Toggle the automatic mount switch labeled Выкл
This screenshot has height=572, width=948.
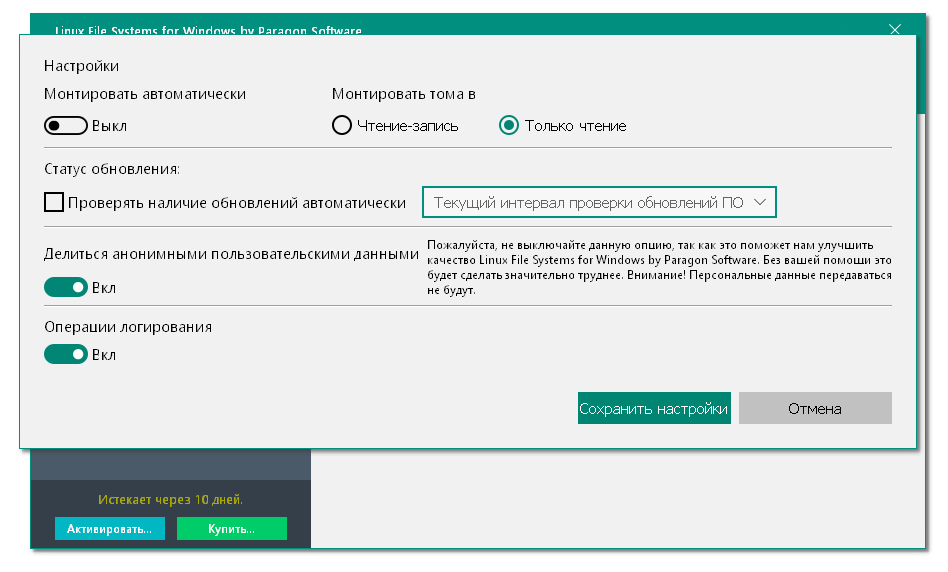point(66,126)
